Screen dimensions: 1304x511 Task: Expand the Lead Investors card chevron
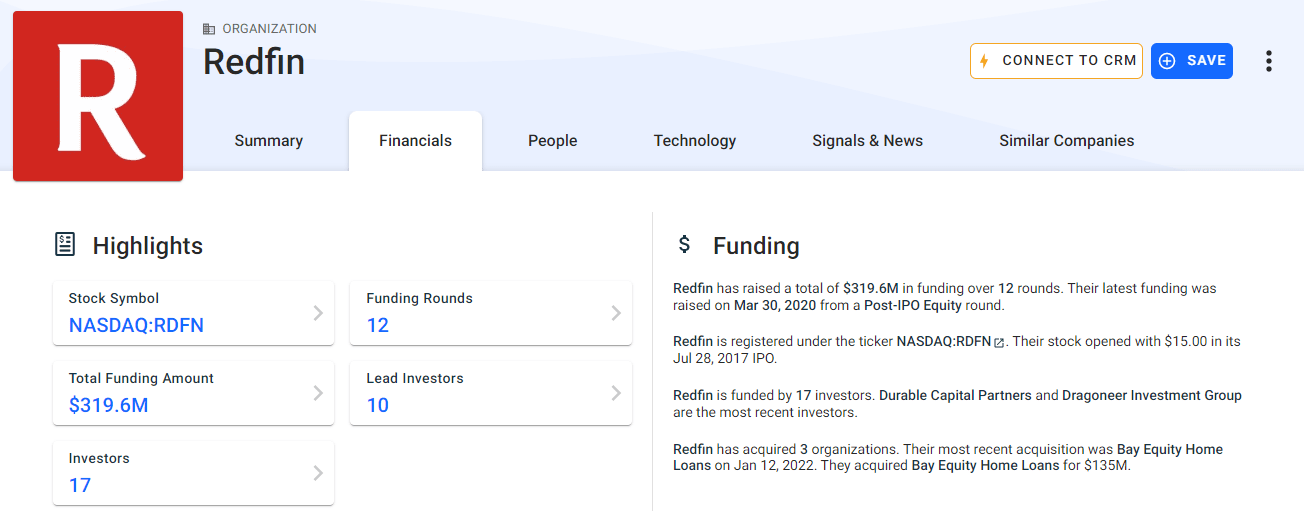616,393
